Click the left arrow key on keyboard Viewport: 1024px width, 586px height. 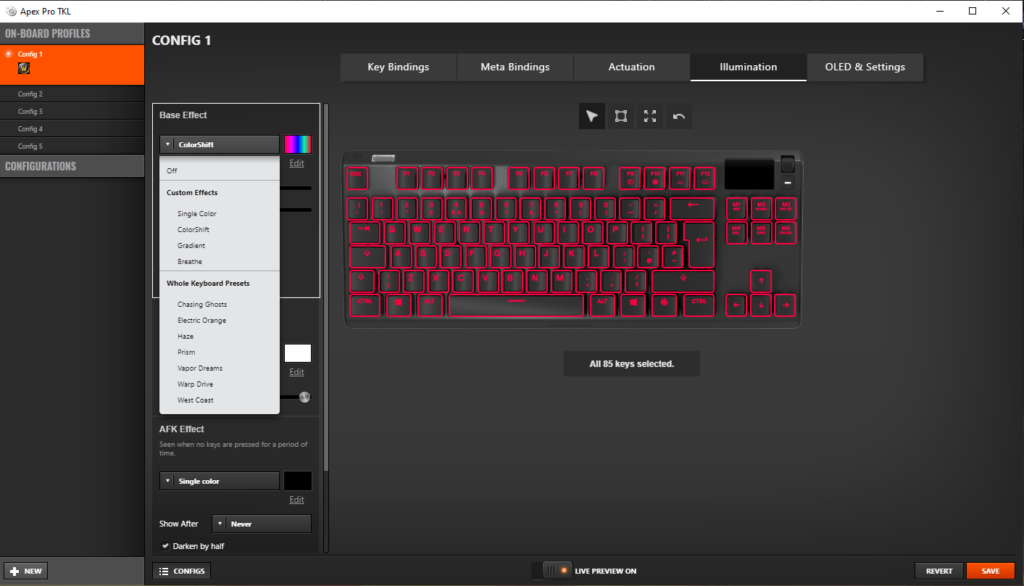coord(736,305)
